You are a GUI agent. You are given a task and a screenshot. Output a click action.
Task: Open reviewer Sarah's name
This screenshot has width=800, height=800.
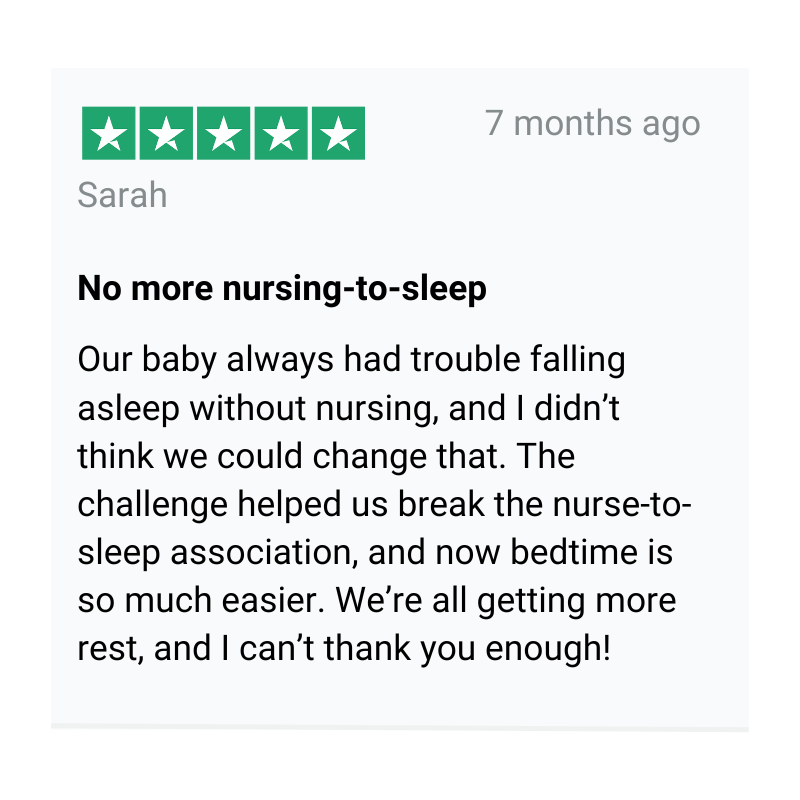pos(122,195)
